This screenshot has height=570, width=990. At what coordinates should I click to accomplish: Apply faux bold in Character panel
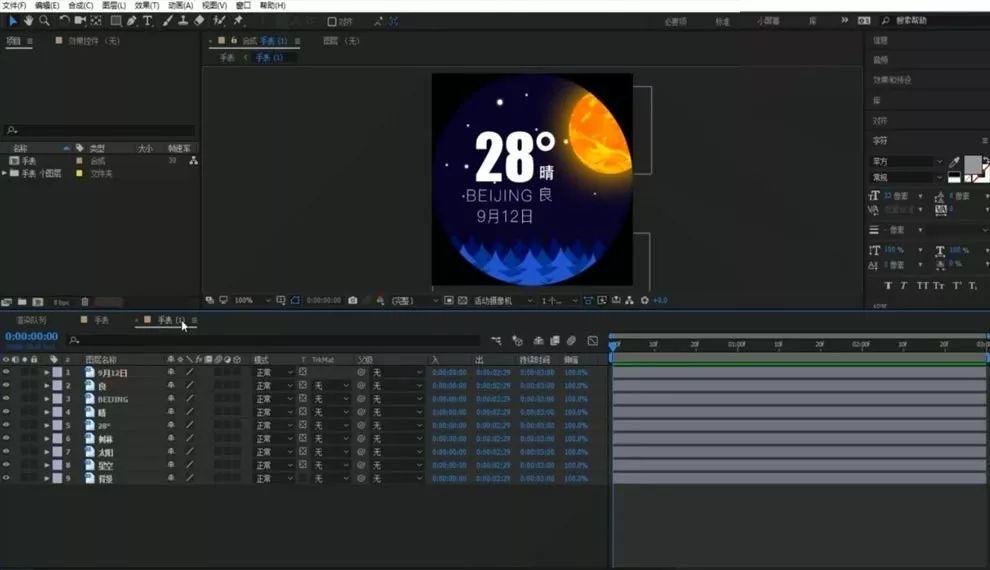point(888,286)
